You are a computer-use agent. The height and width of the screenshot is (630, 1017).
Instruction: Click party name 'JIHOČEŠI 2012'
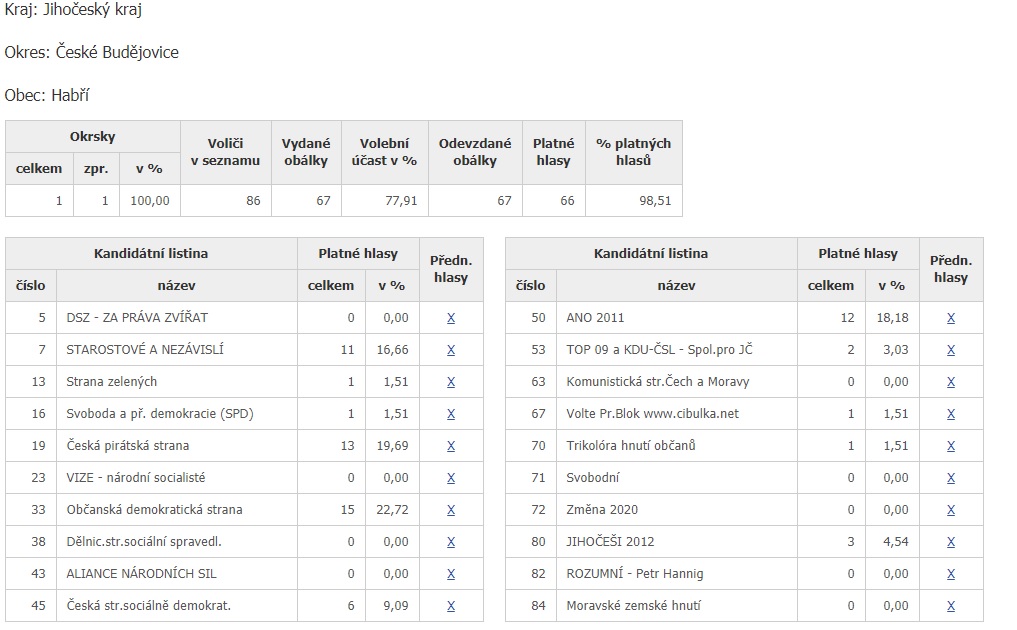[x=610, y=542]
